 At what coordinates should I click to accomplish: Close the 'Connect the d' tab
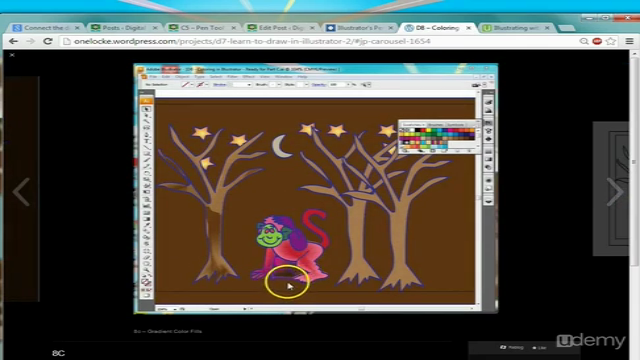point(77,28)
